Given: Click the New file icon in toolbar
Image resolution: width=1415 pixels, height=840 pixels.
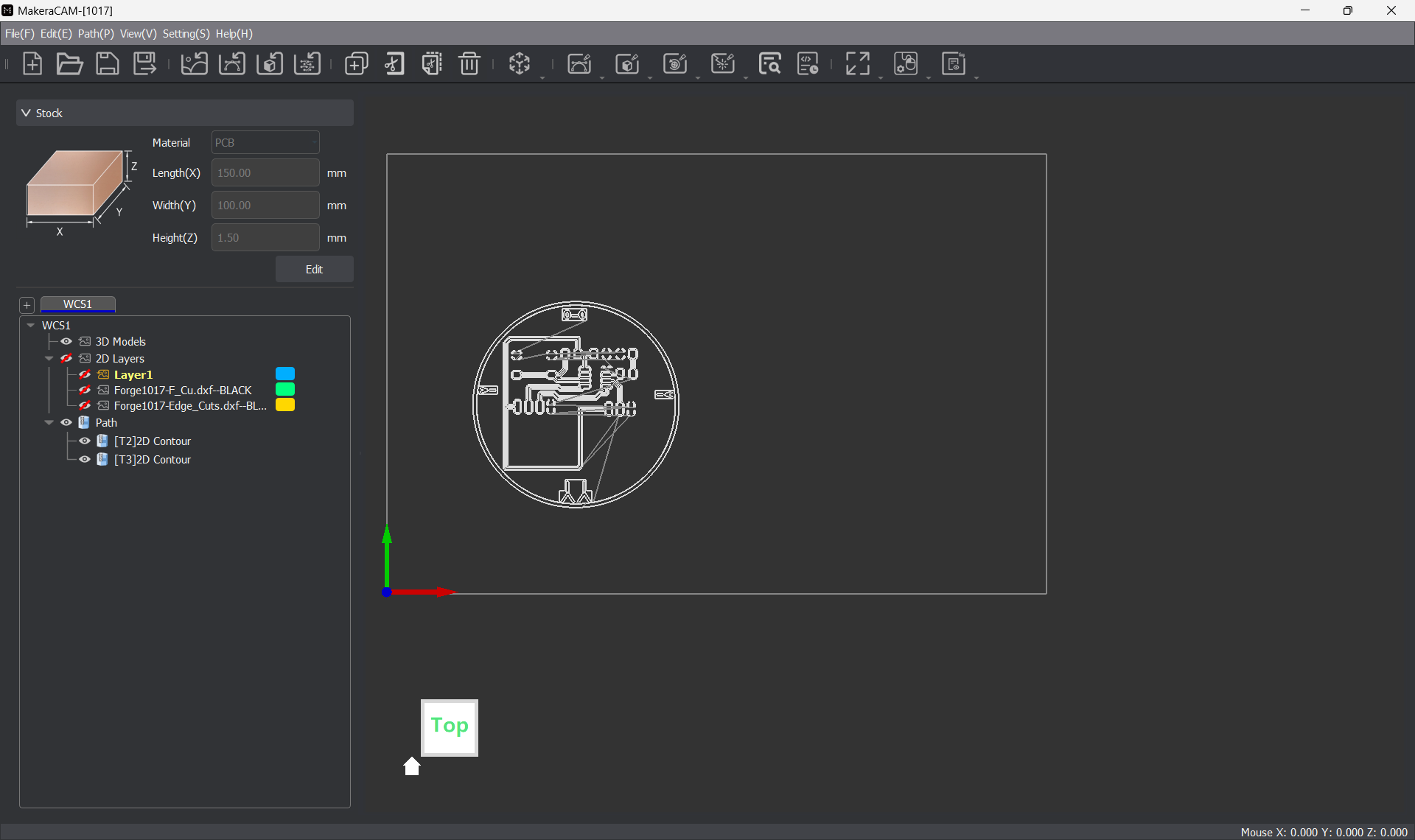Looking at the screenshot, I should click(x=32, y=64).
